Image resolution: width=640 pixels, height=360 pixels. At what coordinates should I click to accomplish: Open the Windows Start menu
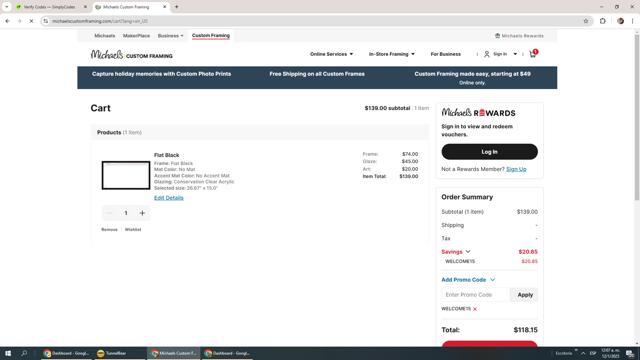(8, 353)
